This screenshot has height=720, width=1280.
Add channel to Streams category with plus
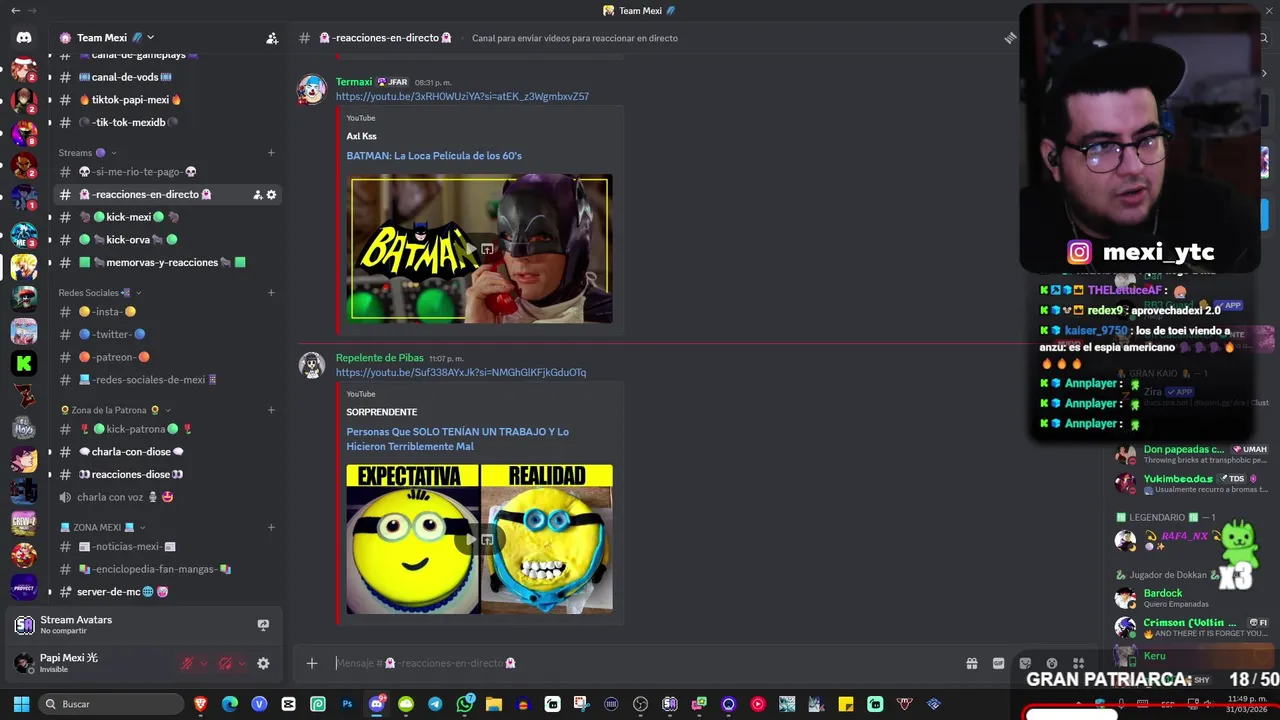coord(271,153)
